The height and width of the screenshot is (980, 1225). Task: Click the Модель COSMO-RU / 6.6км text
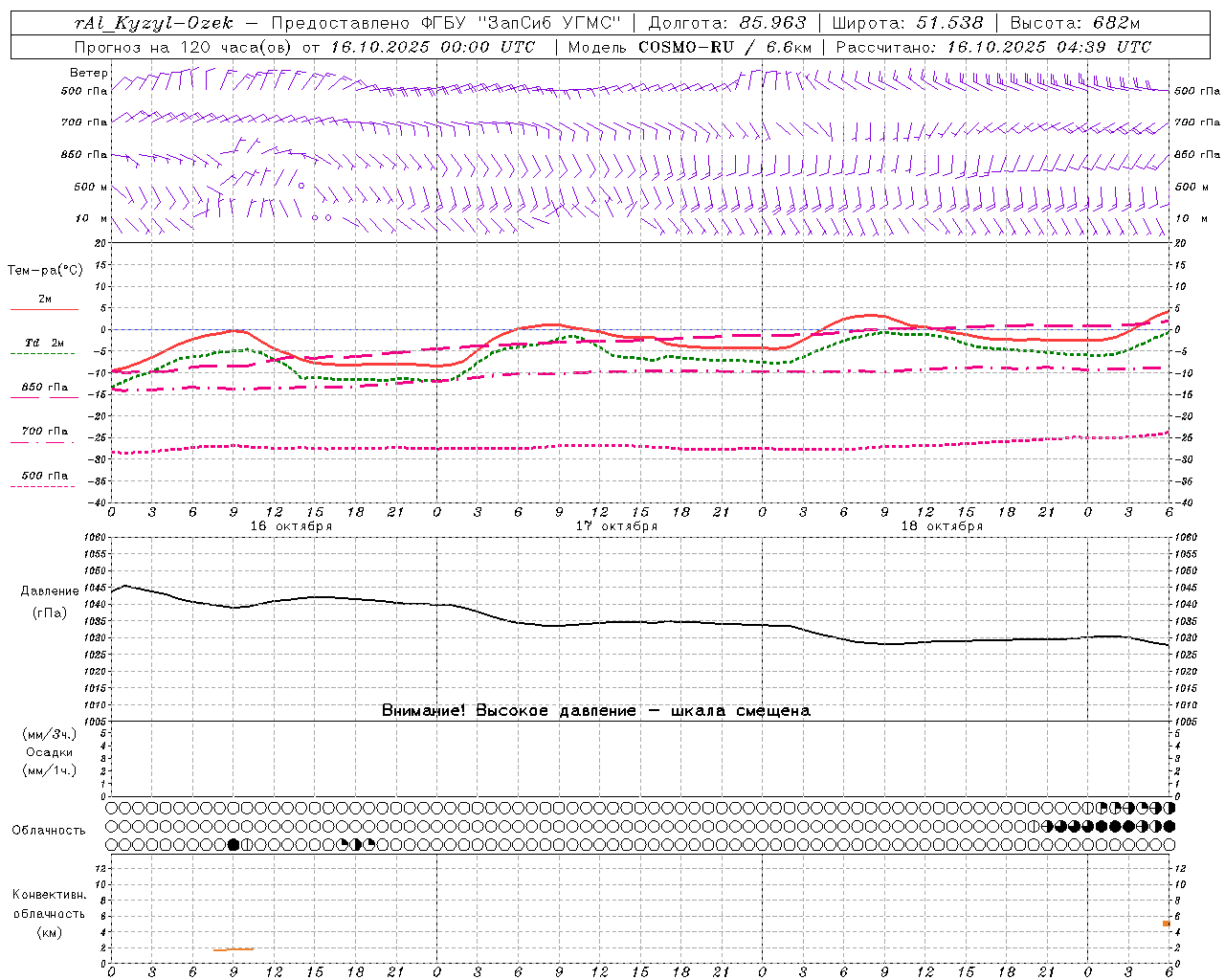click(x=689, y=47)
